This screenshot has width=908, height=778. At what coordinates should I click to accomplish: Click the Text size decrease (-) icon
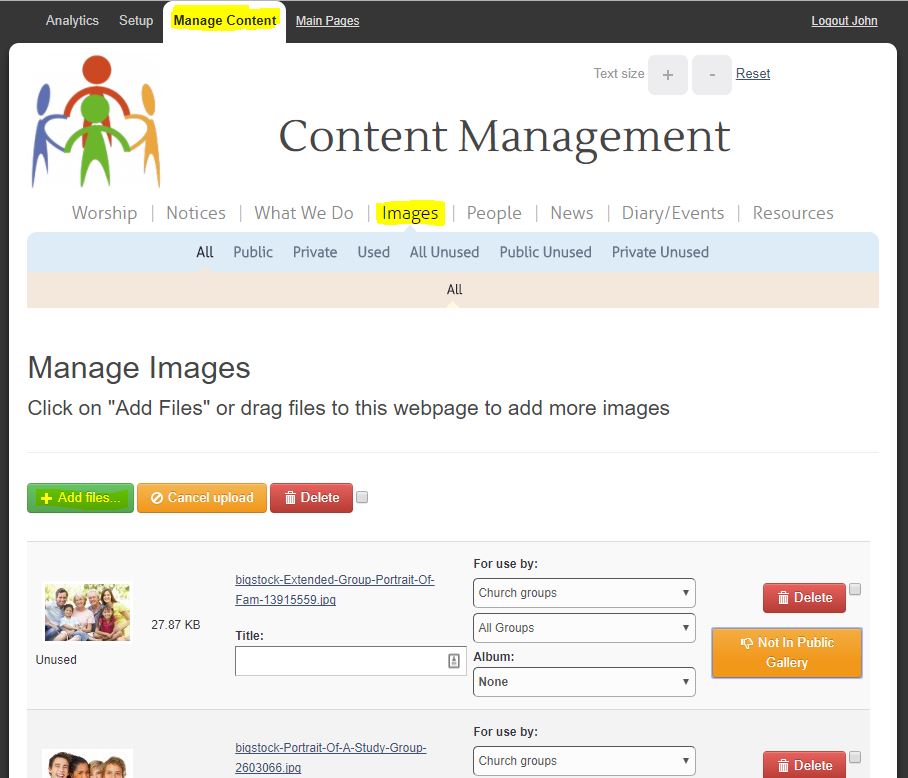711,74
